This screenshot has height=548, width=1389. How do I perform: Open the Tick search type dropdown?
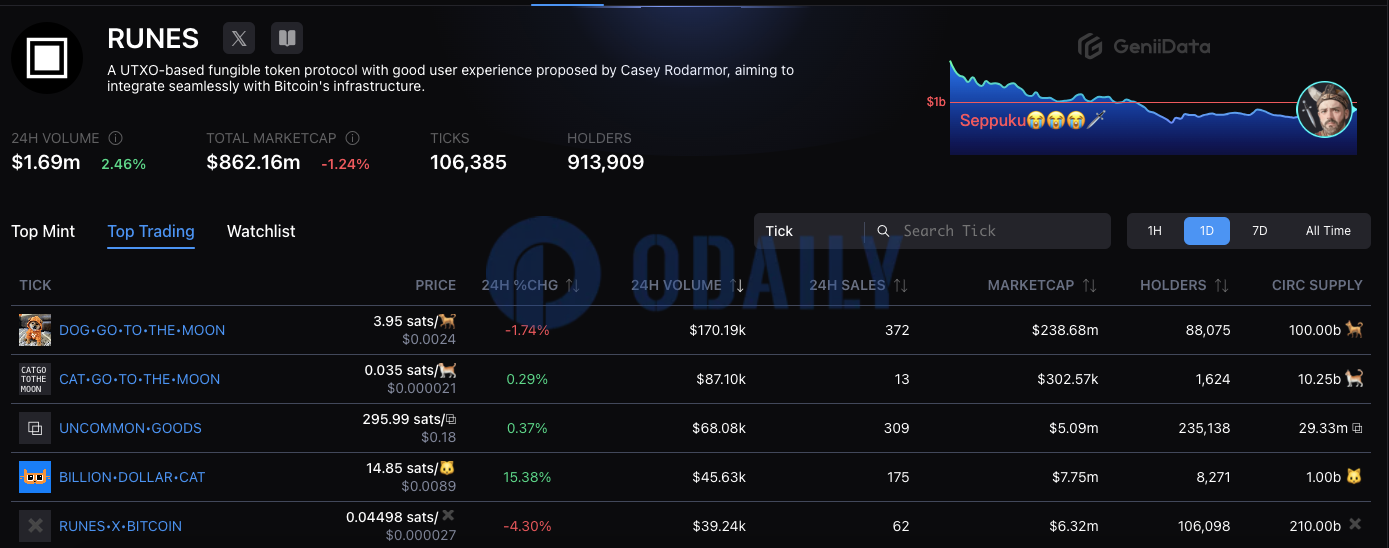point(809,231)
